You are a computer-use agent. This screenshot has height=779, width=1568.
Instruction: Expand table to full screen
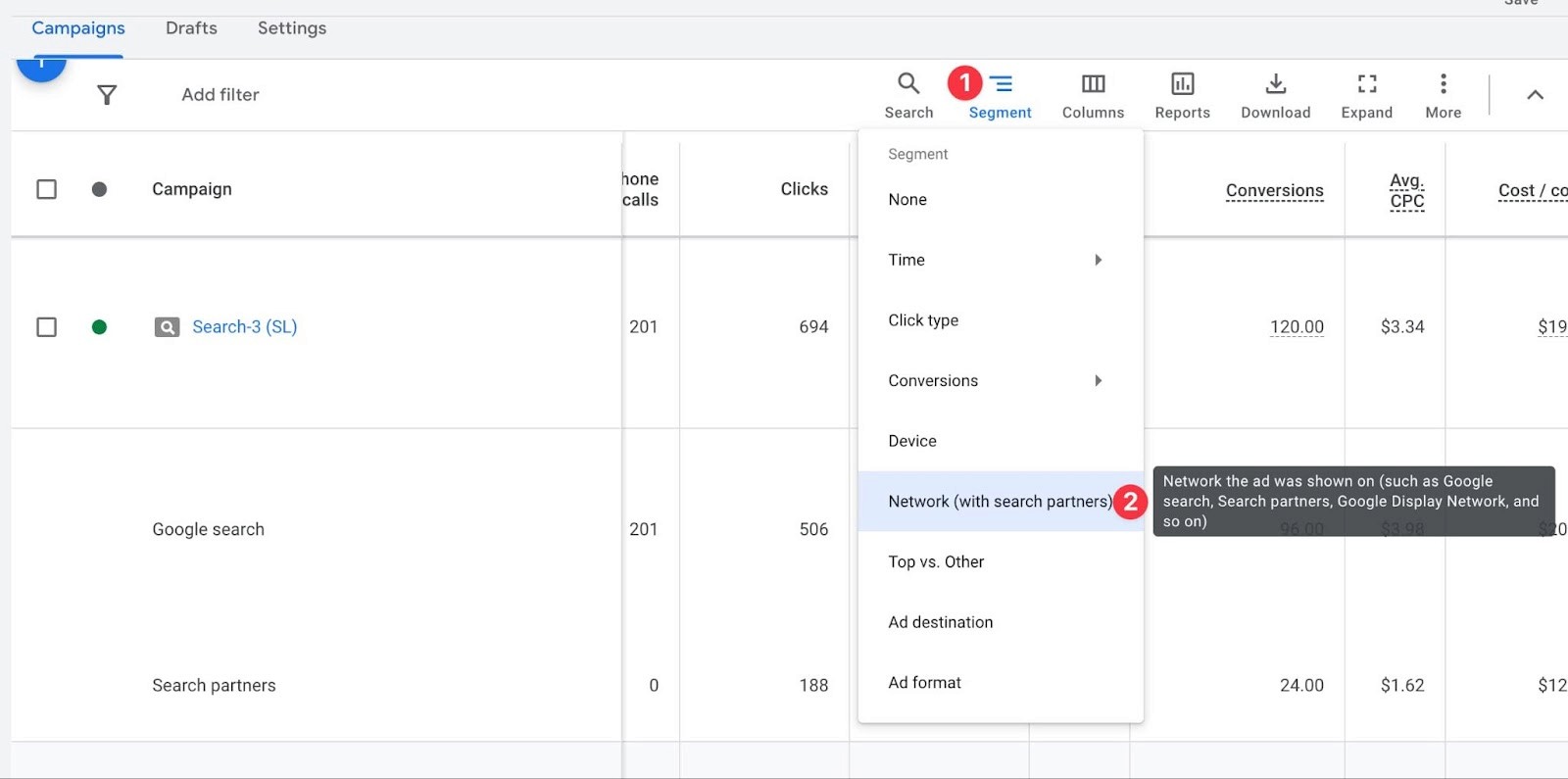point(1366,96)
